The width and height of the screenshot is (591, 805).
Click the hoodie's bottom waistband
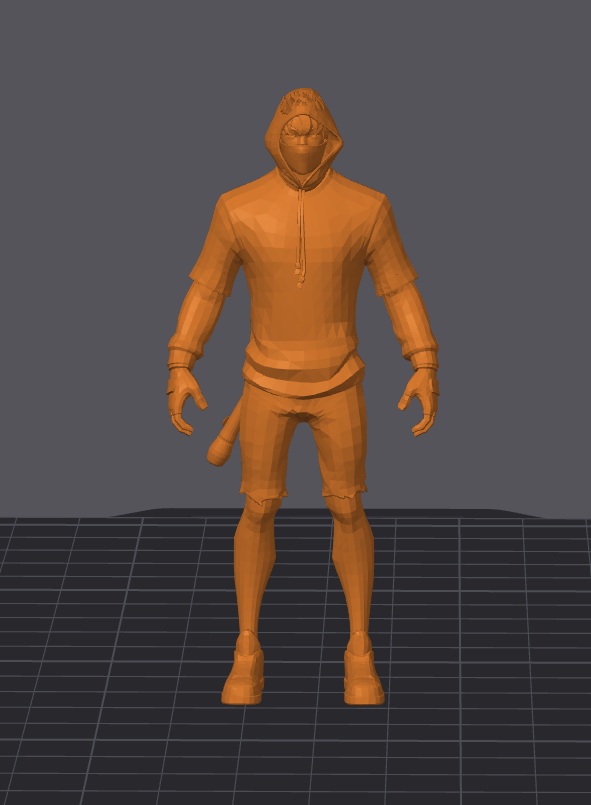click(303, 377)
